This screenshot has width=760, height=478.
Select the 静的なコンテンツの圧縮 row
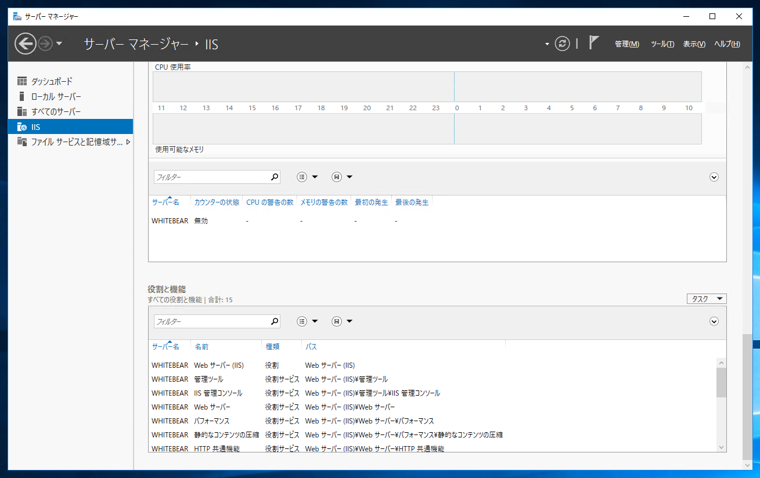(433, 435)
